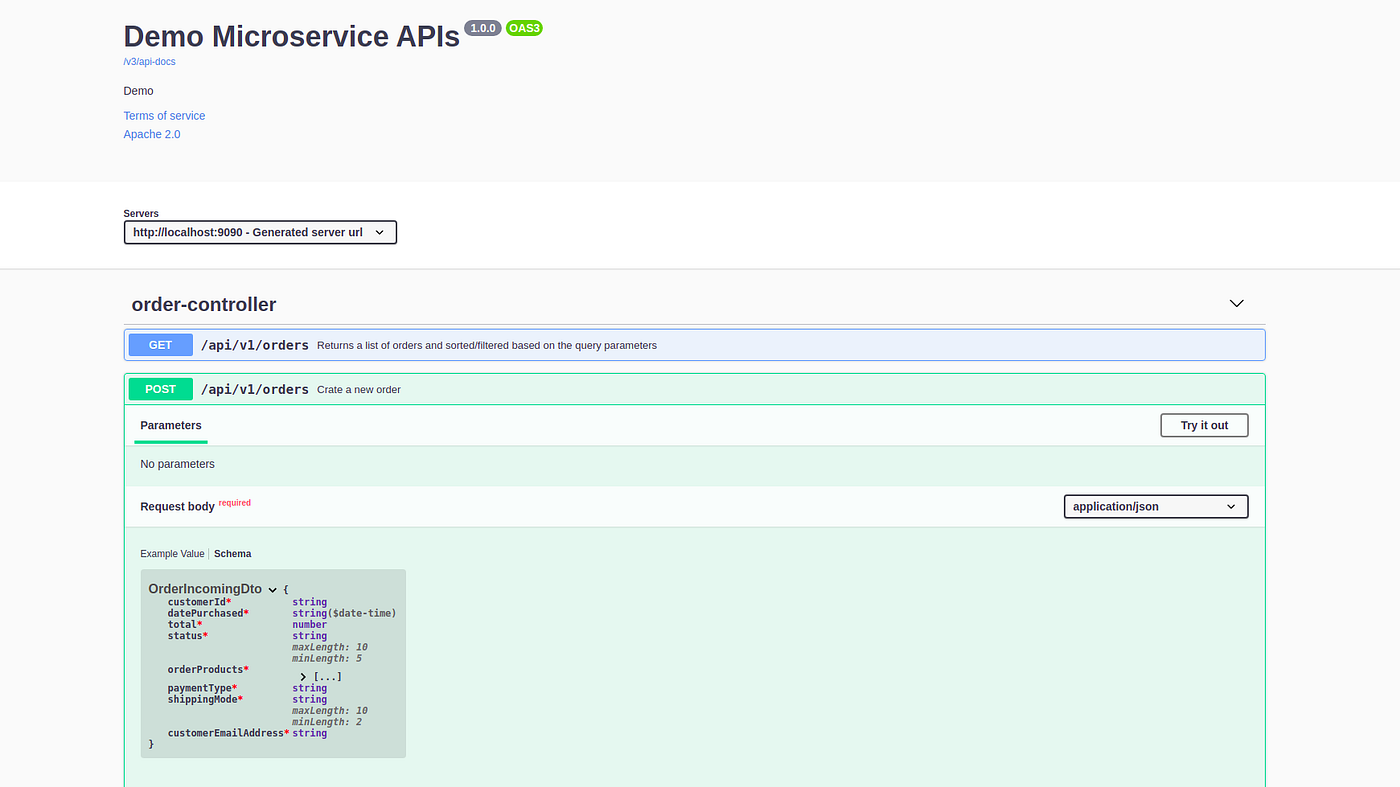This screenshot has height=787, width=1400.
Task: Open the Apache 2.0 license link
Action: pos(151,133)
